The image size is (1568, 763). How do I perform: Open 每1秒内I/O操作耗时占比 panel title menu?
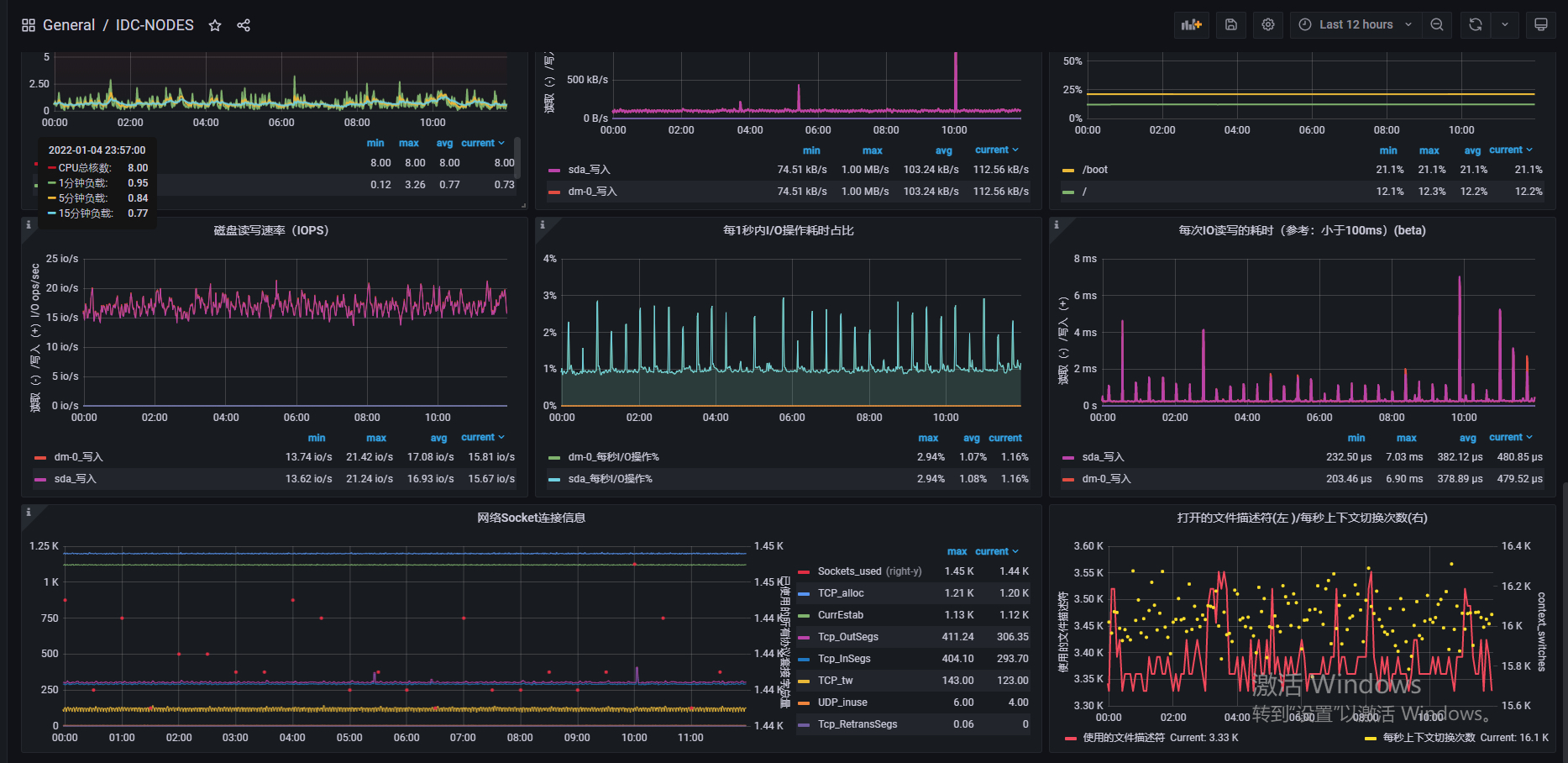pos(789,230)
